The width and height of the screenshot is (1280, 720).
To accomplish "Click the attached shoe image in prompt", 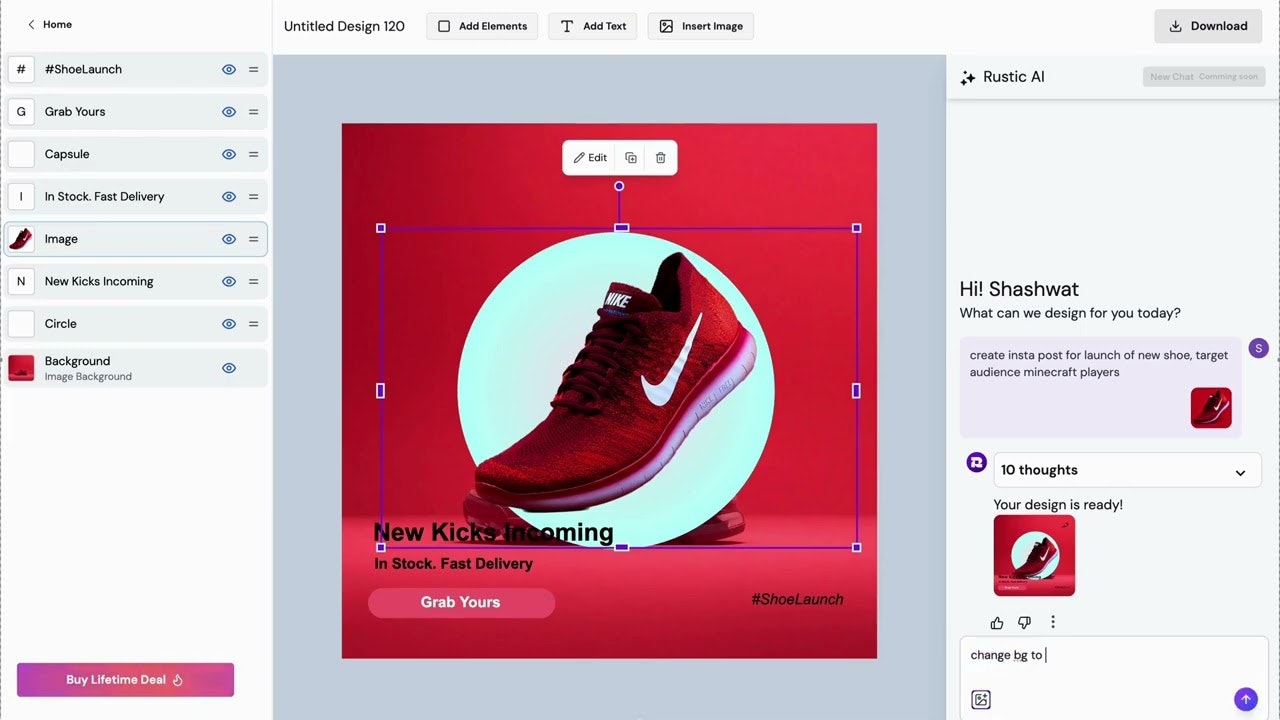I will [x=1211, y=408].
